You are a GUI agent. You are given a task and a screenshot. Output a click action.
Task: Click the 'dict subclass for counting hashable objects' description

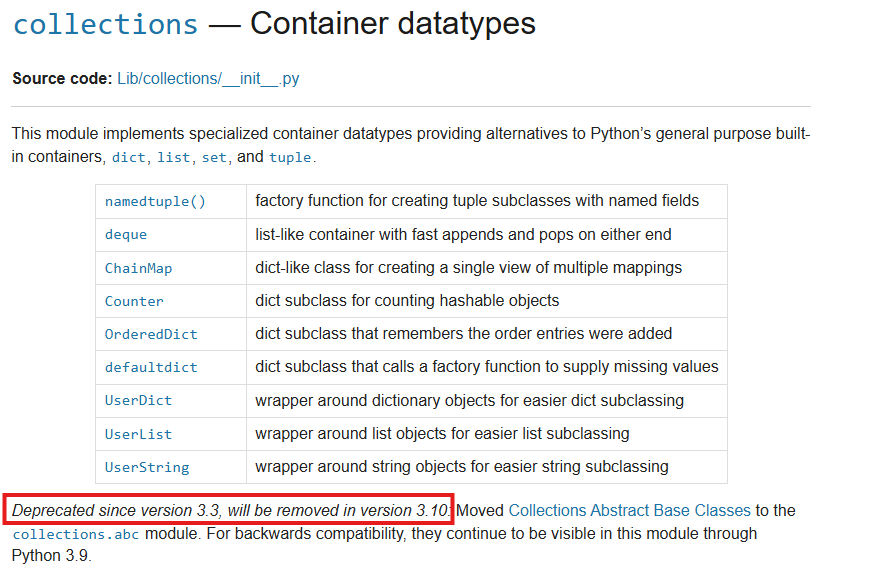(407, 301)
